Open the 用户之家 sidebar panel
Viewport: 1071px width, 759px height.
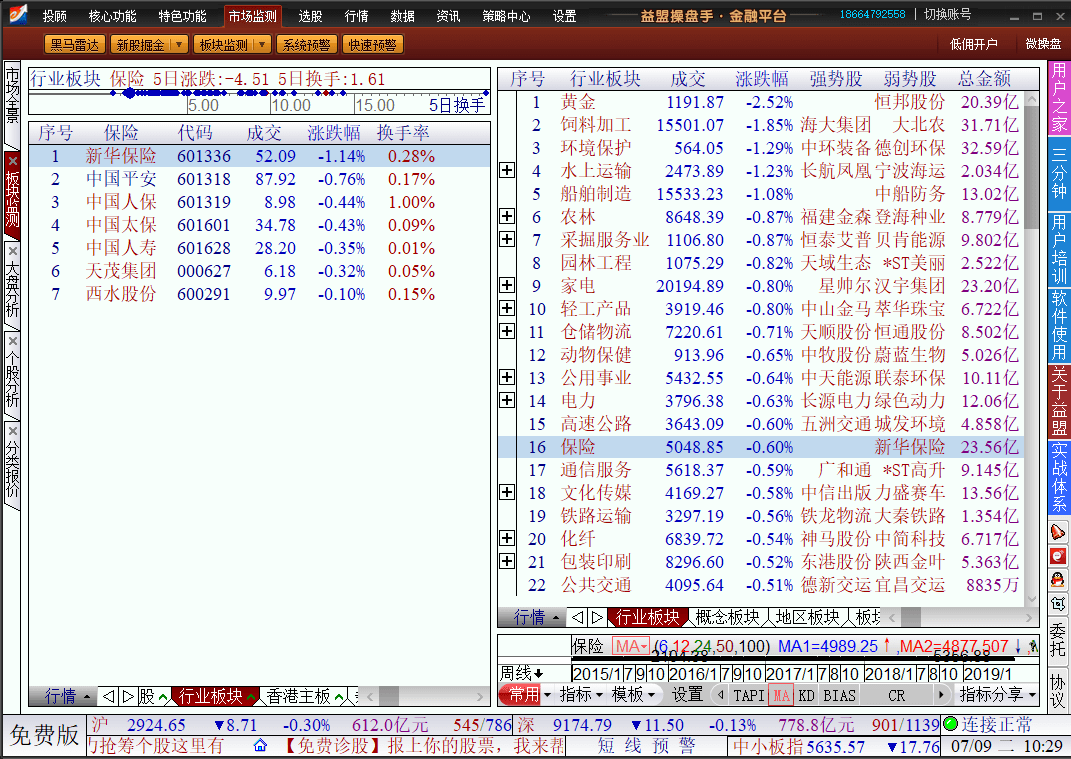click(1058, 98)
